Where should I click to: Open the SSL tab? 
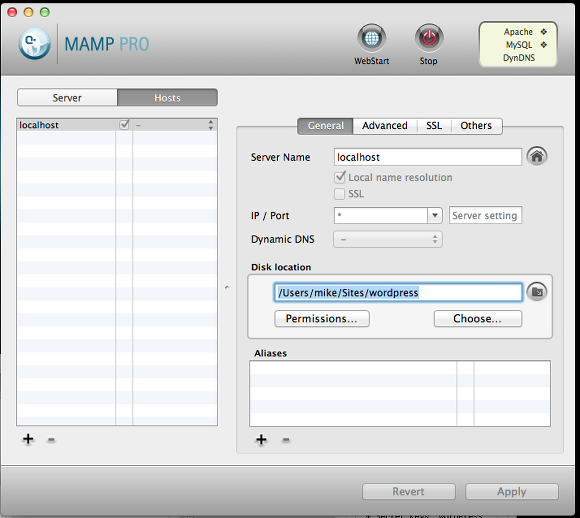[434, 126]
